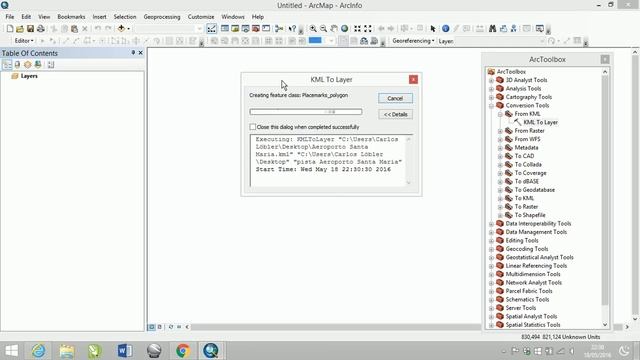The image size is (640, 360).
Task: Collapse the From KML toolset
Action: coord(500,114)
